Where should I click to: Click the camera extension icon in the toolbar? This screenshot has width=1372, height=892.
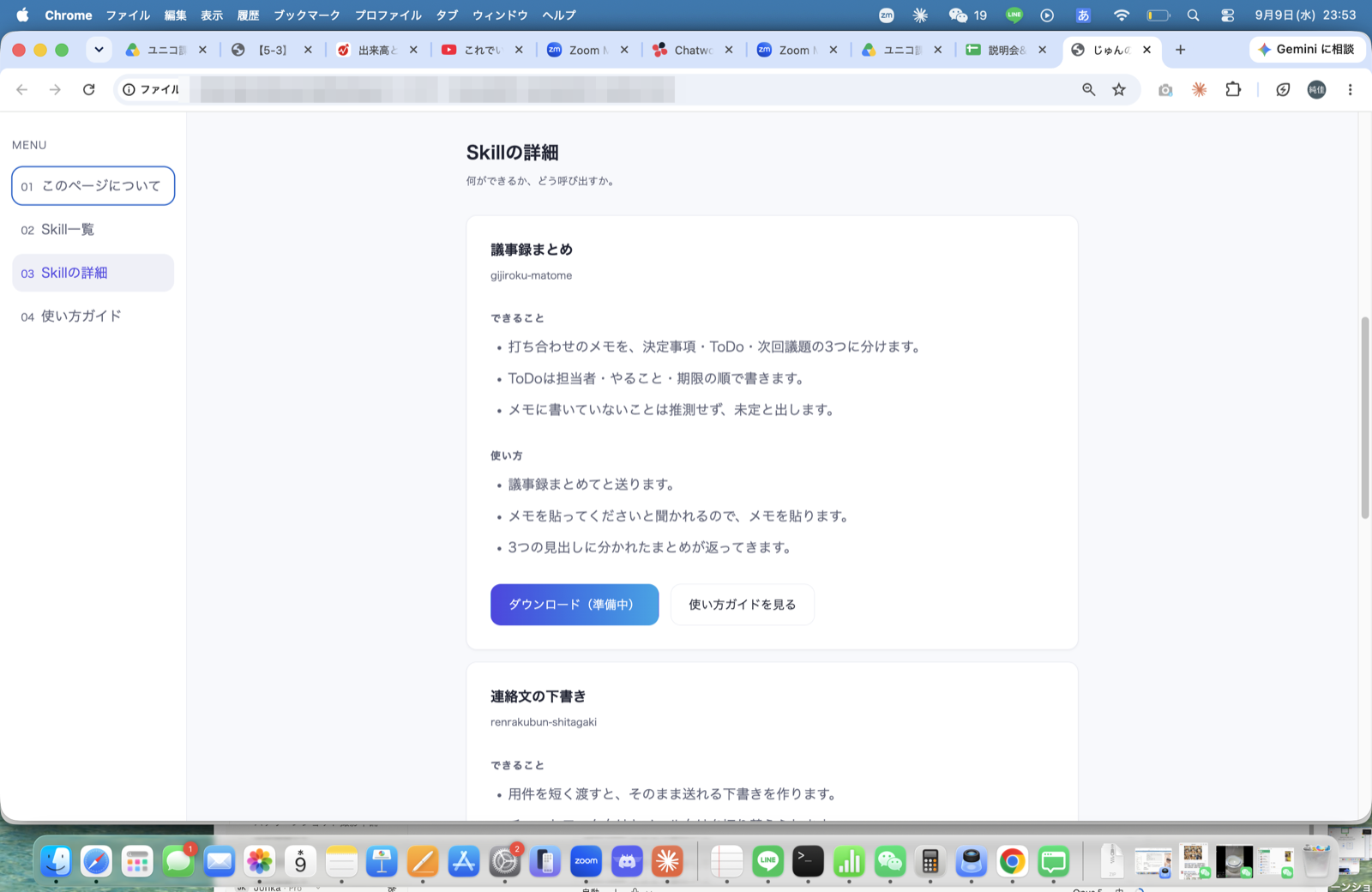(x=1164, y=89)
